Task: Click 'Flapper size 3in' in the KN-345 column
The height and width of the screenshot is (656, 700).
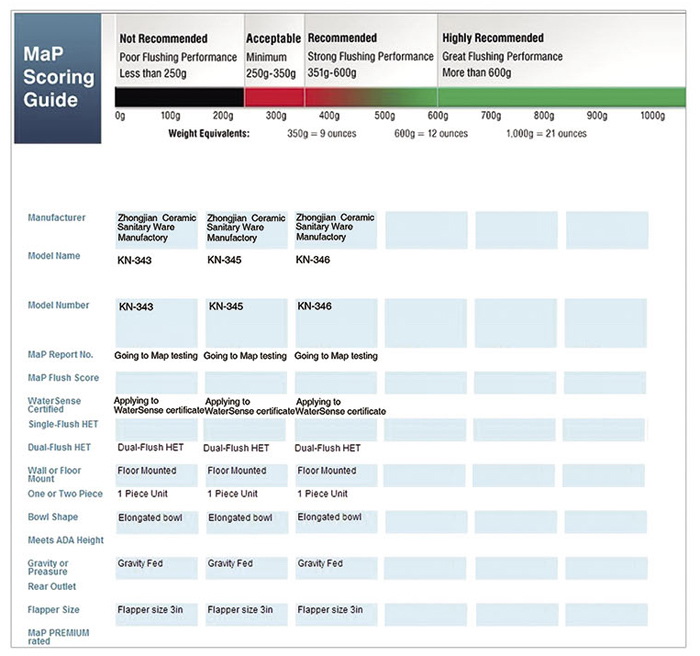Action: 240,610
